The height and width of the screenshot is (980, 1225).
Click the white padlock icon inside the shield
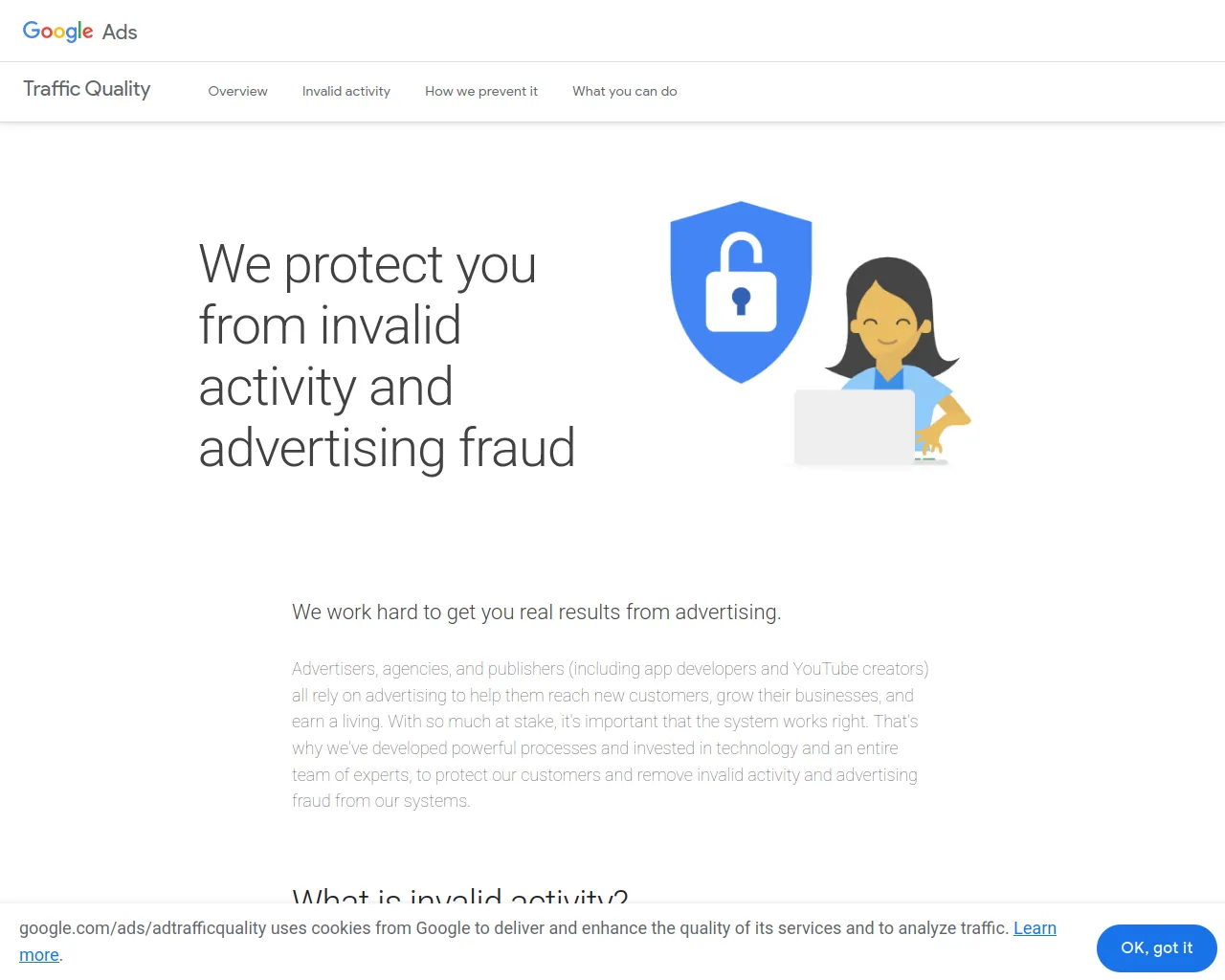coord(741,287)
